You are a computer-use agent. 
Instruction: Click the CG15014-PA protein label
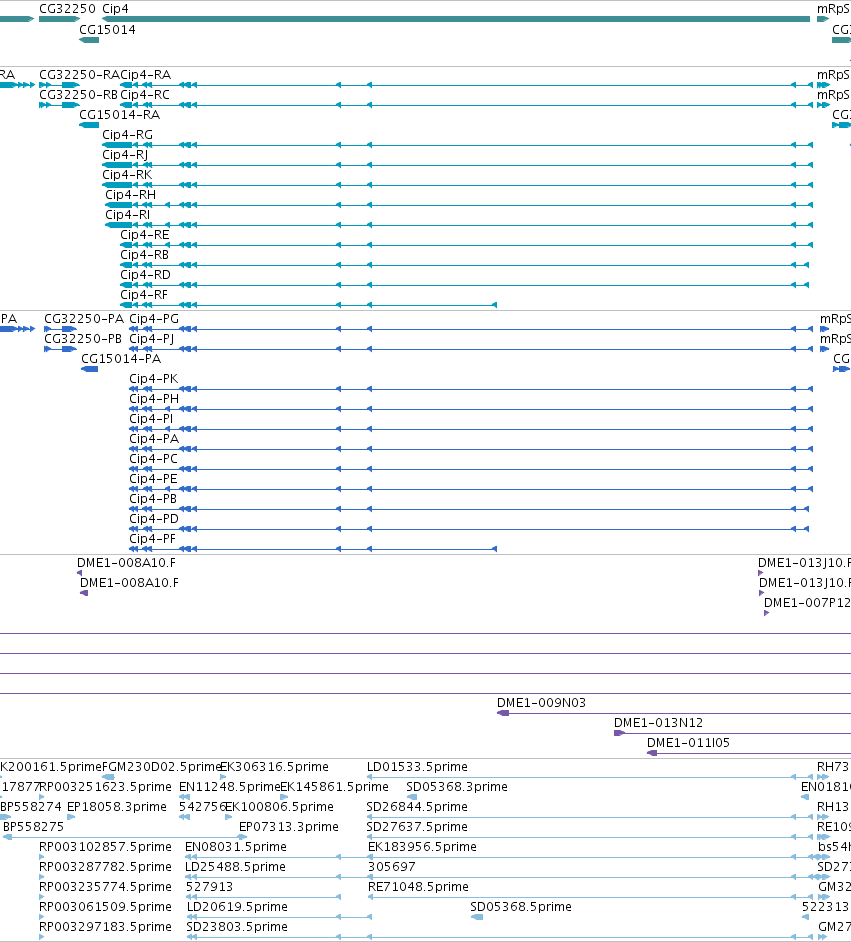point(121,359)
